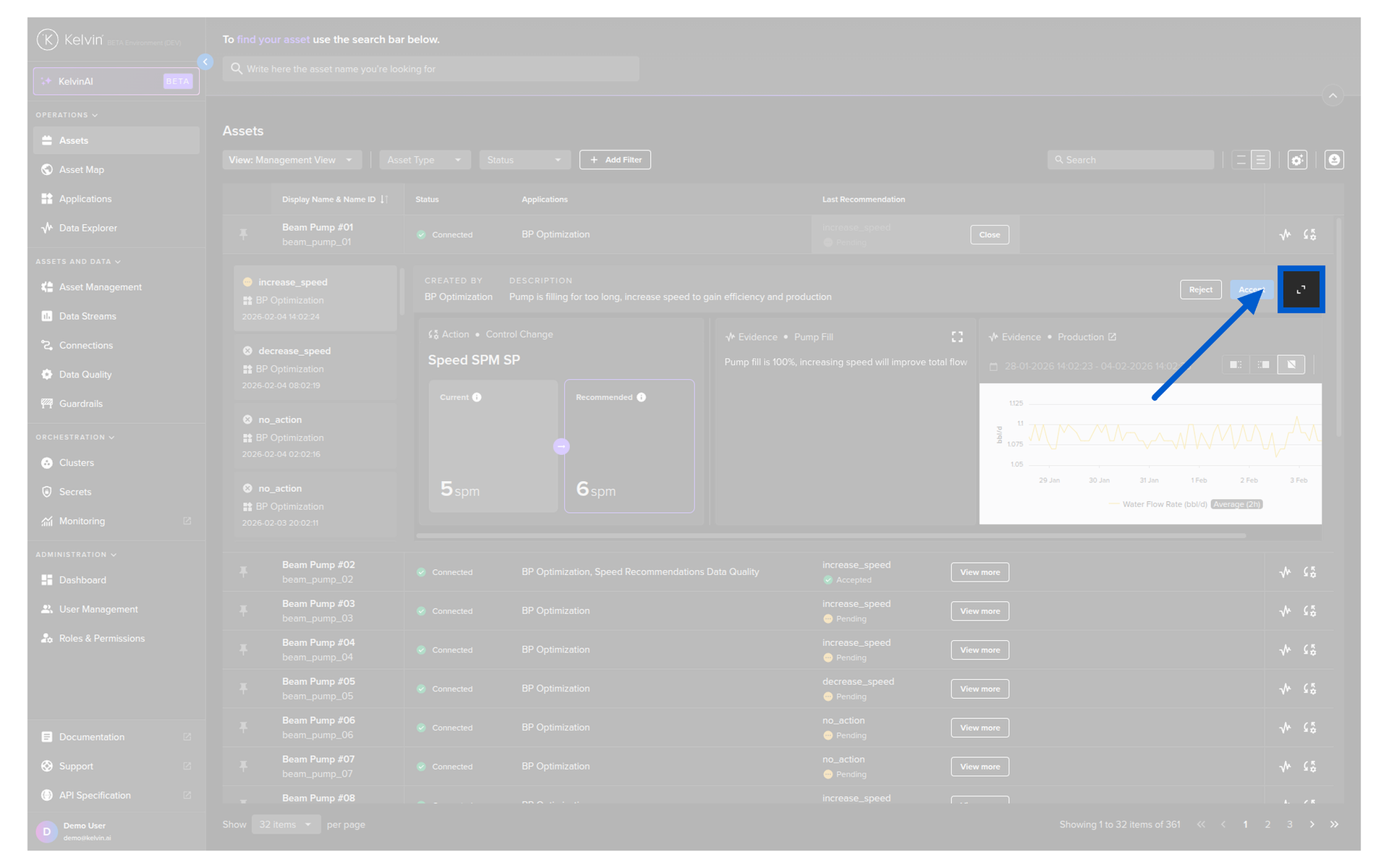The image size is (1389, 868).
Task: Open table settings gear icon
Action: [1297, 160]
